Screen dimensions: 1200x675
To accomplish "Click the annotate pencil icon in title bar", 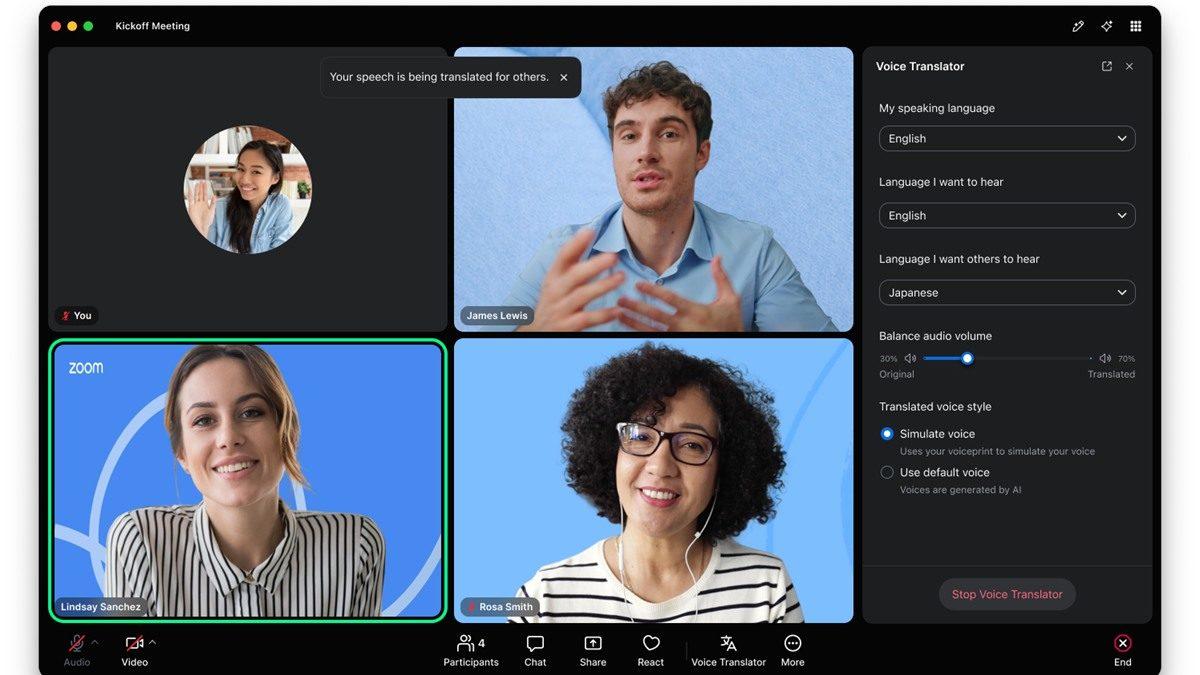I will [x=1078, y=26].
